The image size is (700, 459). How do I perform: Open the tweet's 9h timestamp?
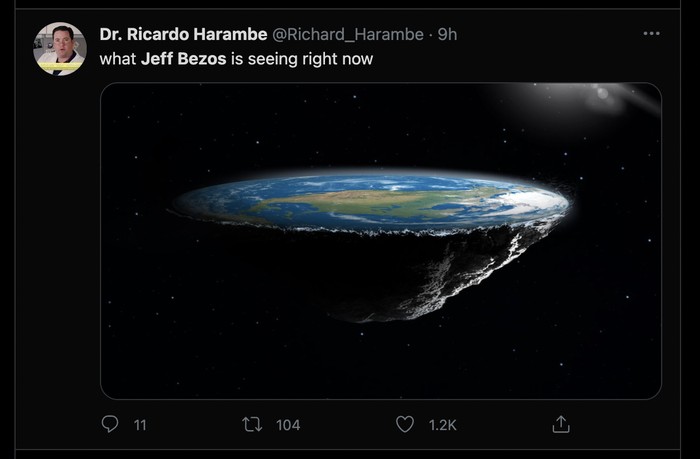click(448, 34)
